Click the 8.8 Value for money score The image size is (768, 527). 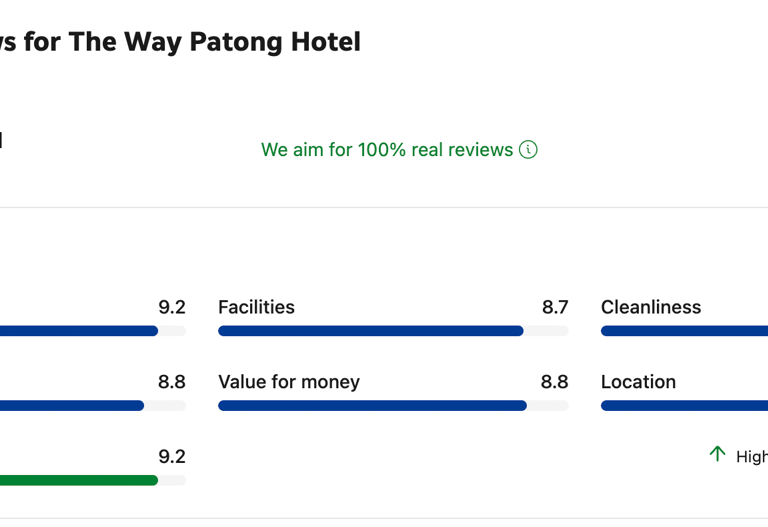pyautogui.click(x=554, y=382)
